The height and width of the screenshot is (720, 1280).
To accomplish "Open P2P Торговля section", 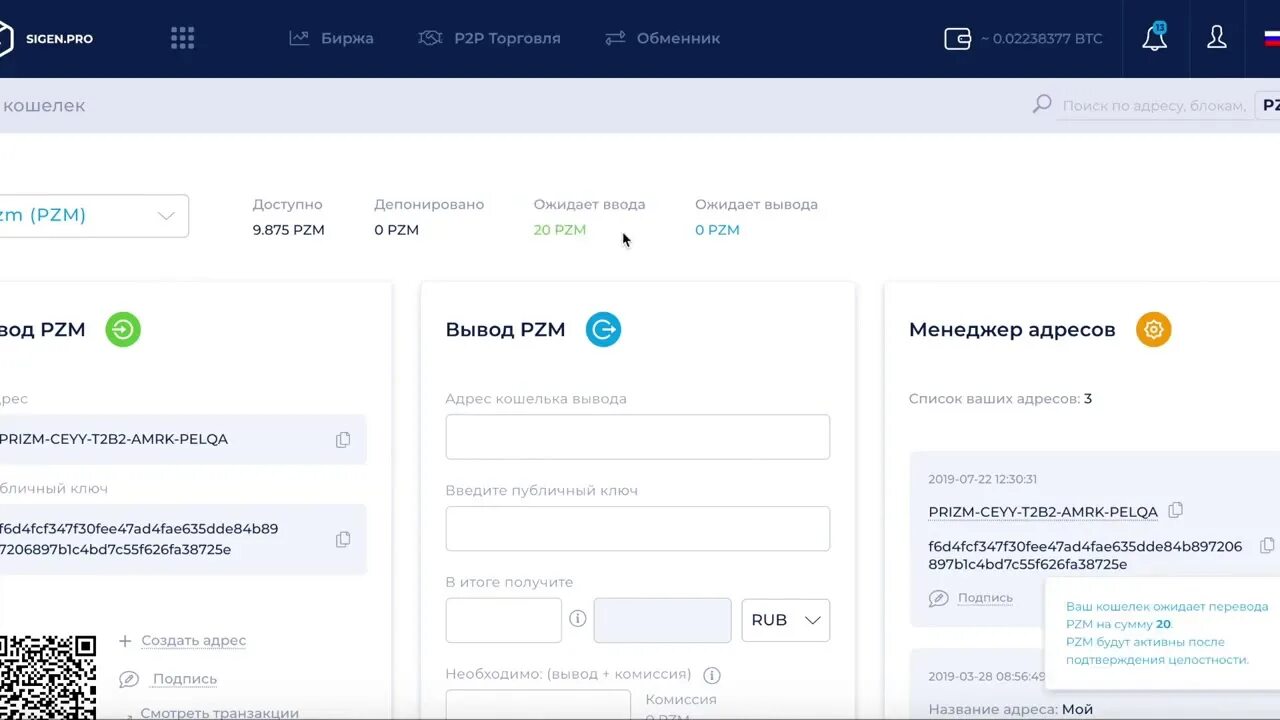I will pyautogui.click(x=507, y=38).
